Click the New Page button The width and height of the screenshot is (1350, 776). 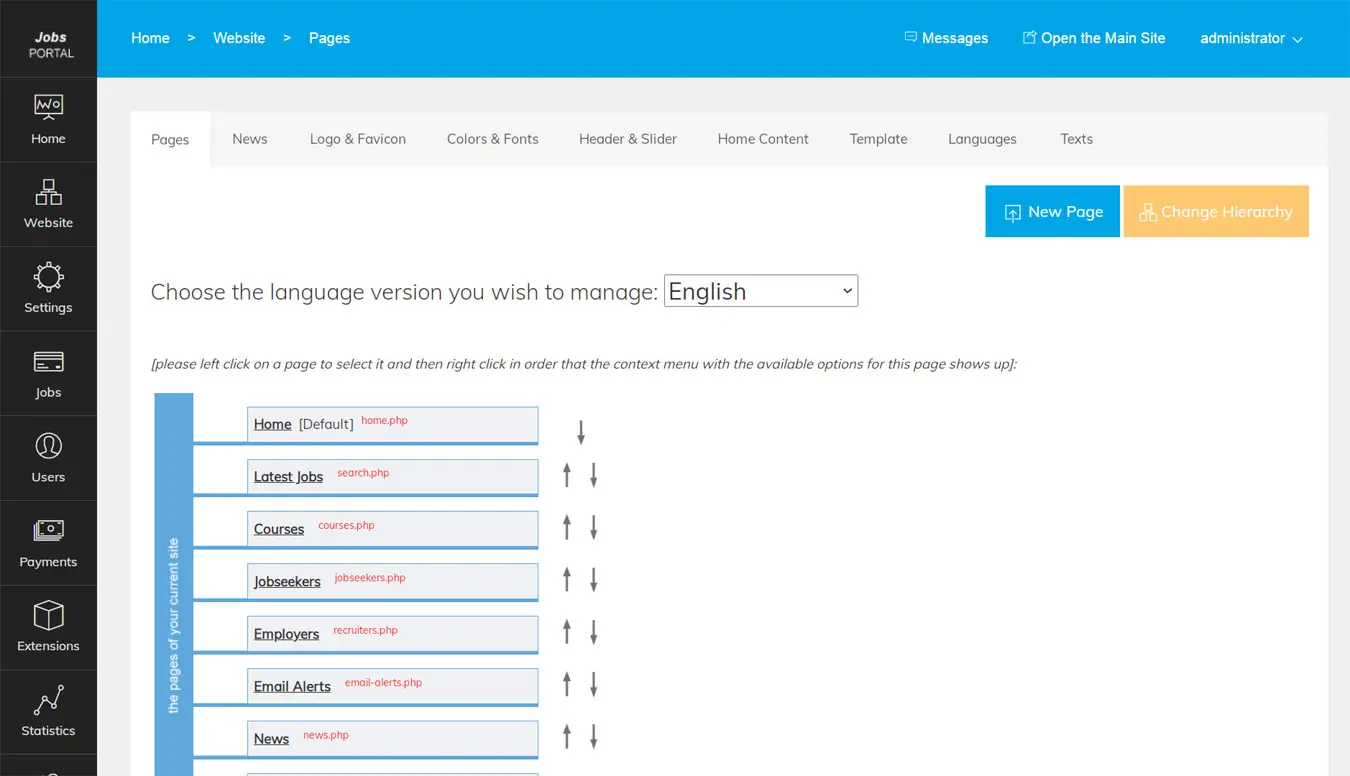(1052, 211)
